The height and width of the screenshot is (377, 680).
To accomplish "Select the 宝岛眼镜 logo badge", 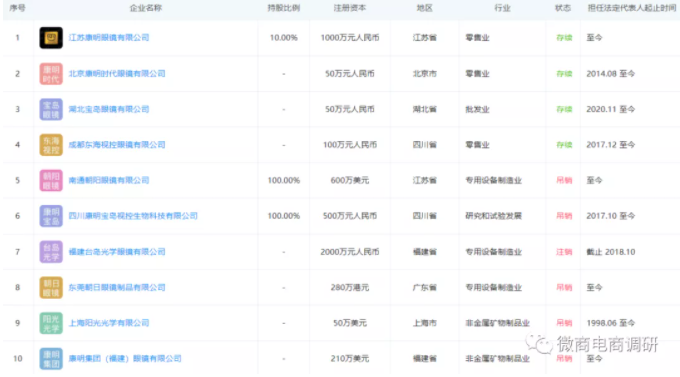I will [51, 109].
